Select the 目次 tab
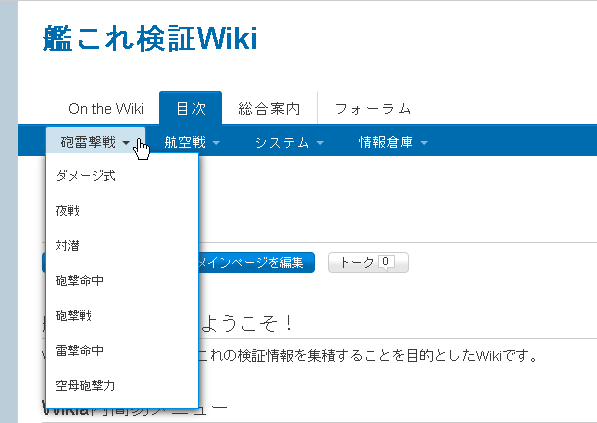597x423 pixels. click(x=190, y=109)
